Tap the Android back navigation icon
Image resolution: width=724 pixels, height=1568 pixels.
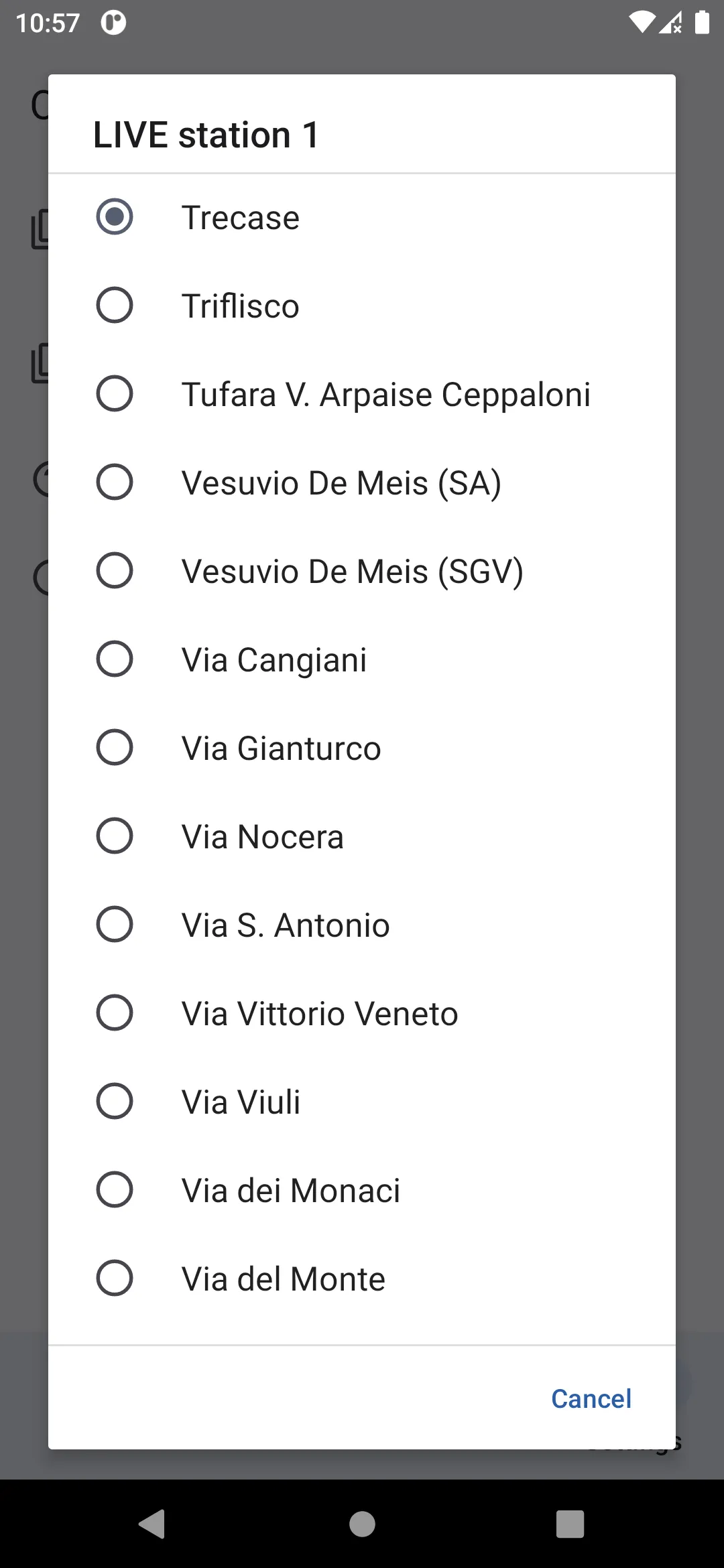[152, 1524]
